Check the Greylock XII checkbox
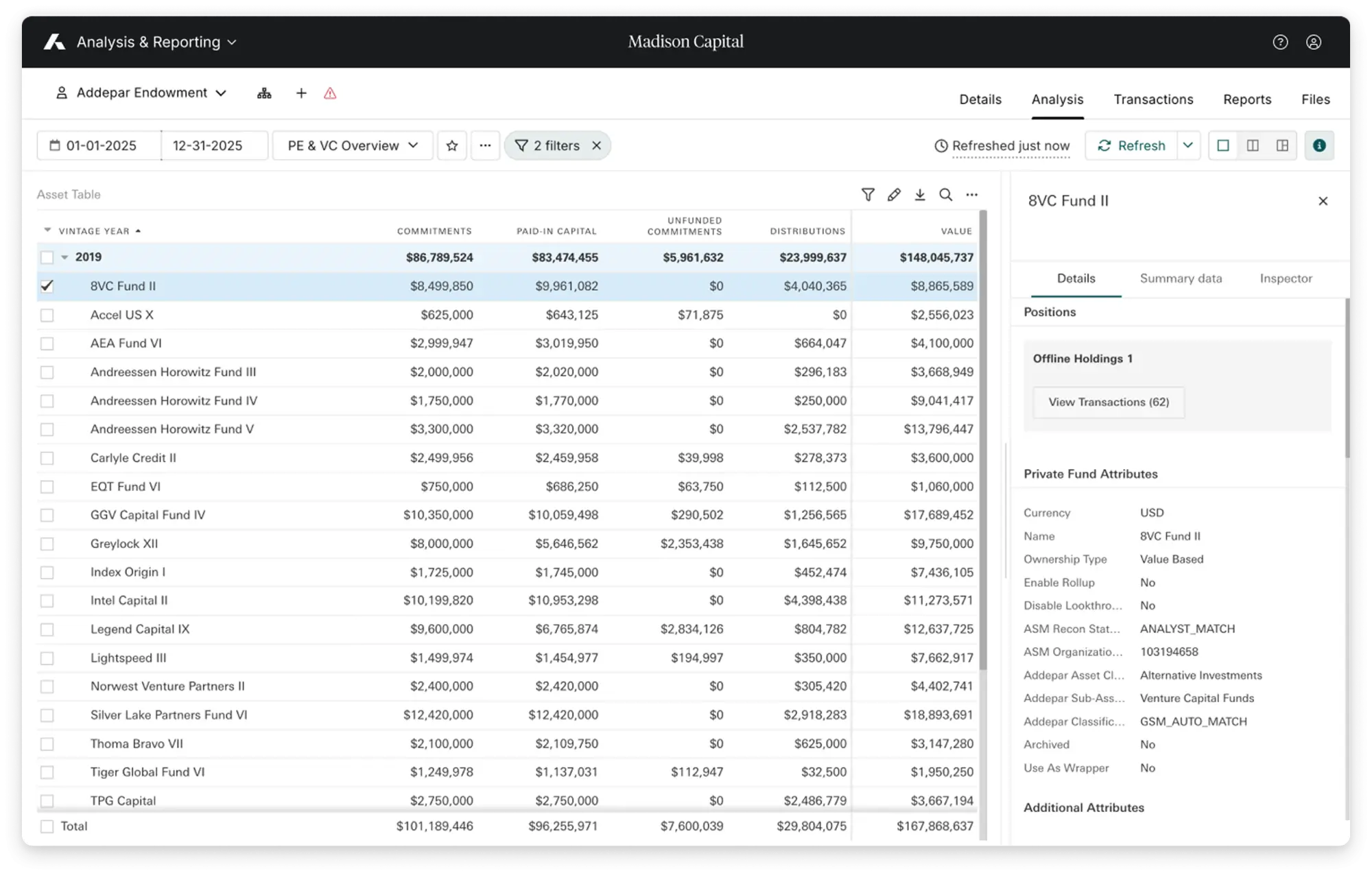The image size is (1372, 875). click(x=47, y=544)
